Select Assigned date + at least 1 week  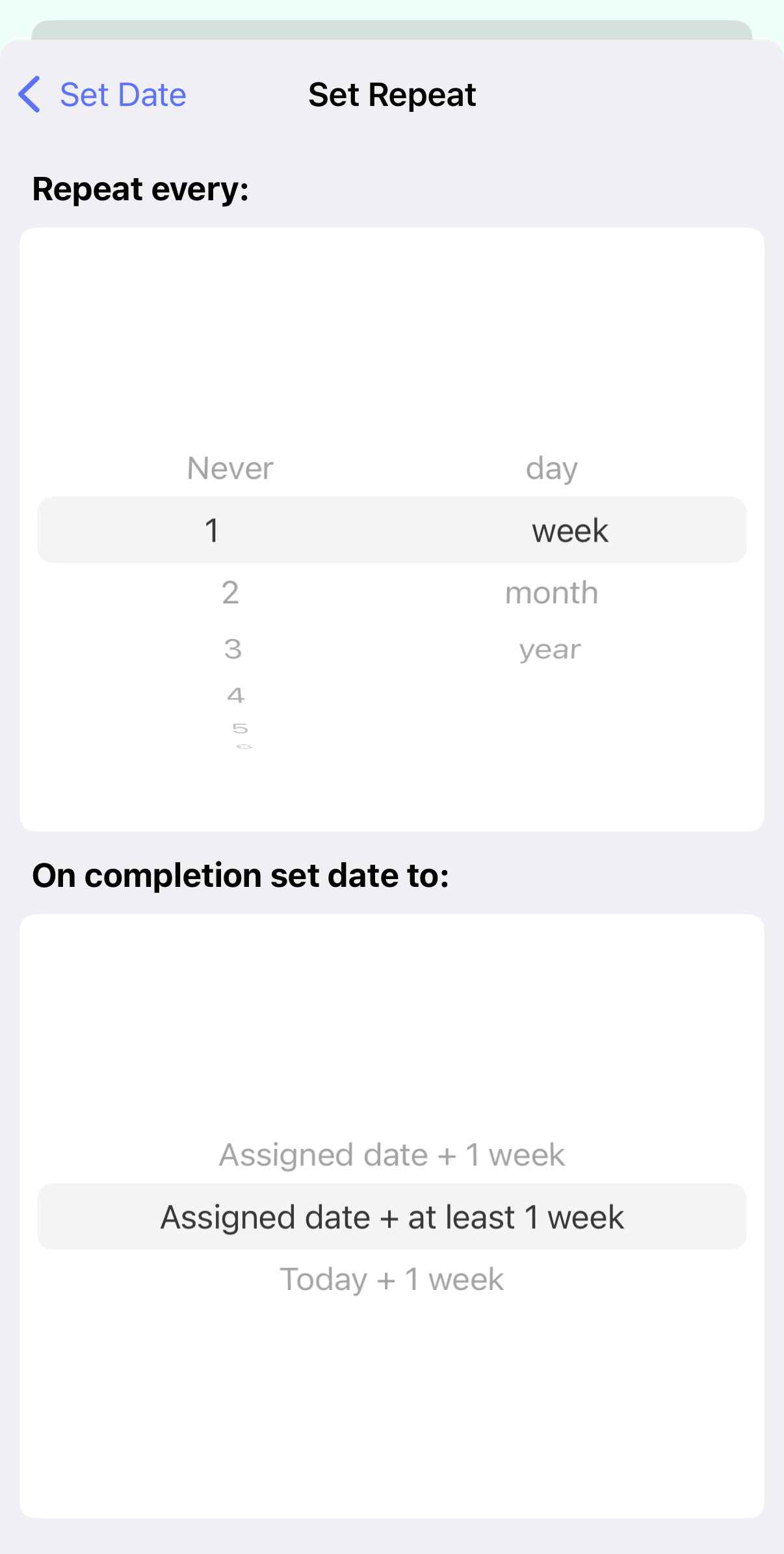392,1217
